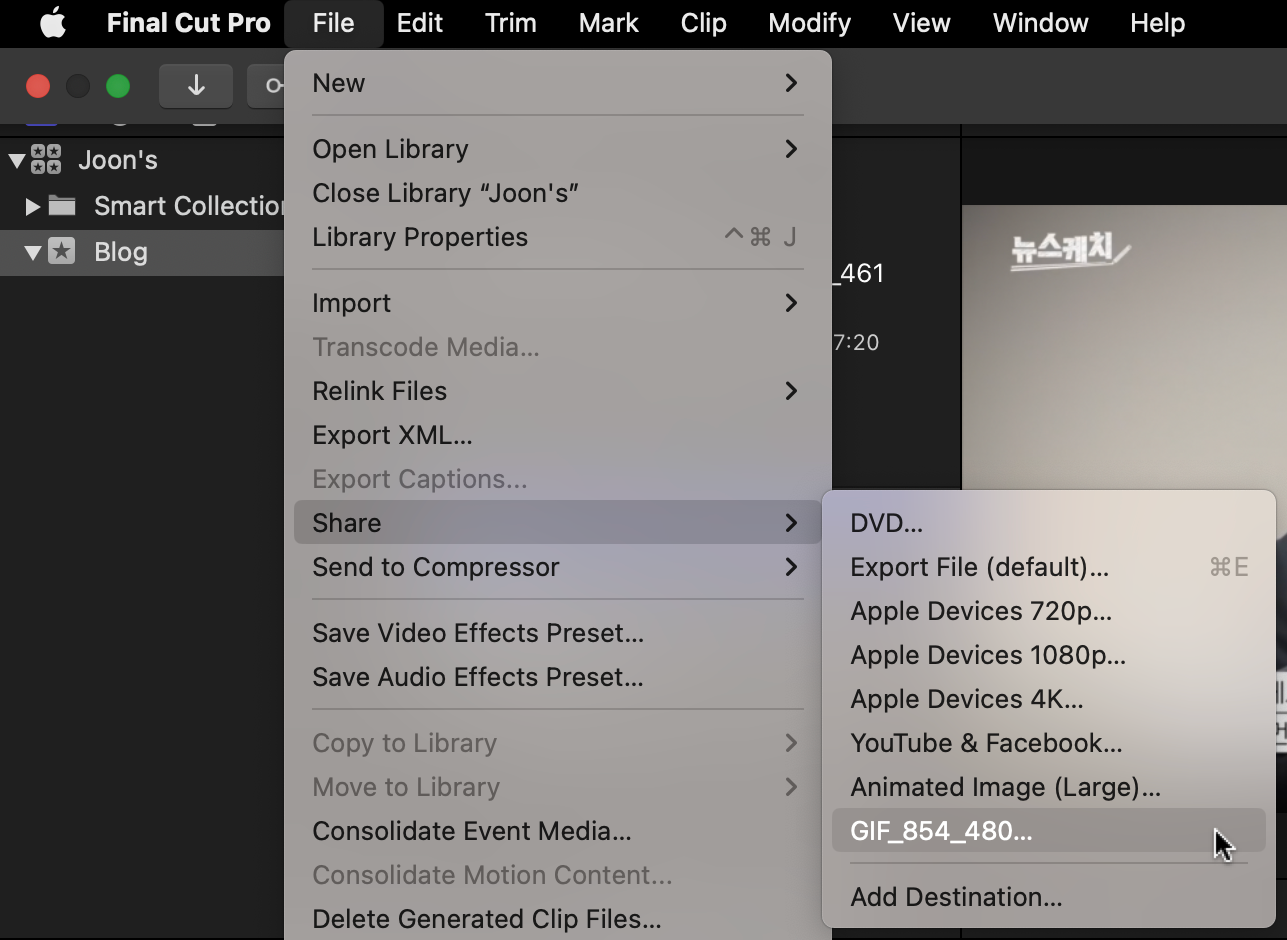Image resolution: width=1287 pixels, height=940 pixels.
Task: Click the viewer video preview
Action: (1125, 345)
